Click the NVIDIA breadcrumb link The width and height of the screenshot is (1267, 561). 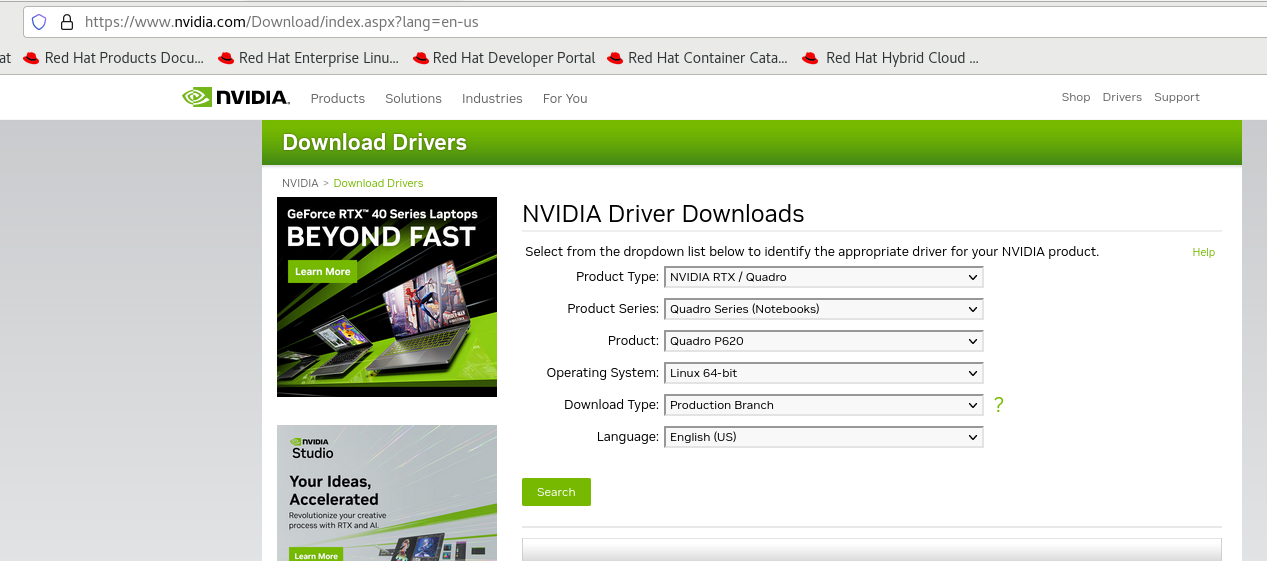pos(300,183)
